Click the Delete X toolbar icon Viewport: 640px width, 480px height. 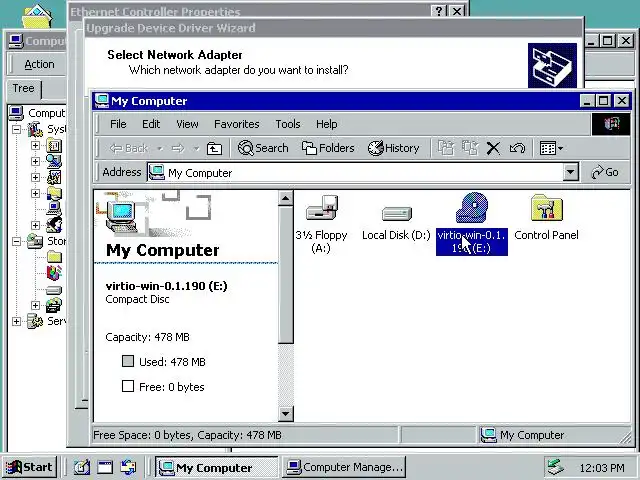[x=493, y=148]
